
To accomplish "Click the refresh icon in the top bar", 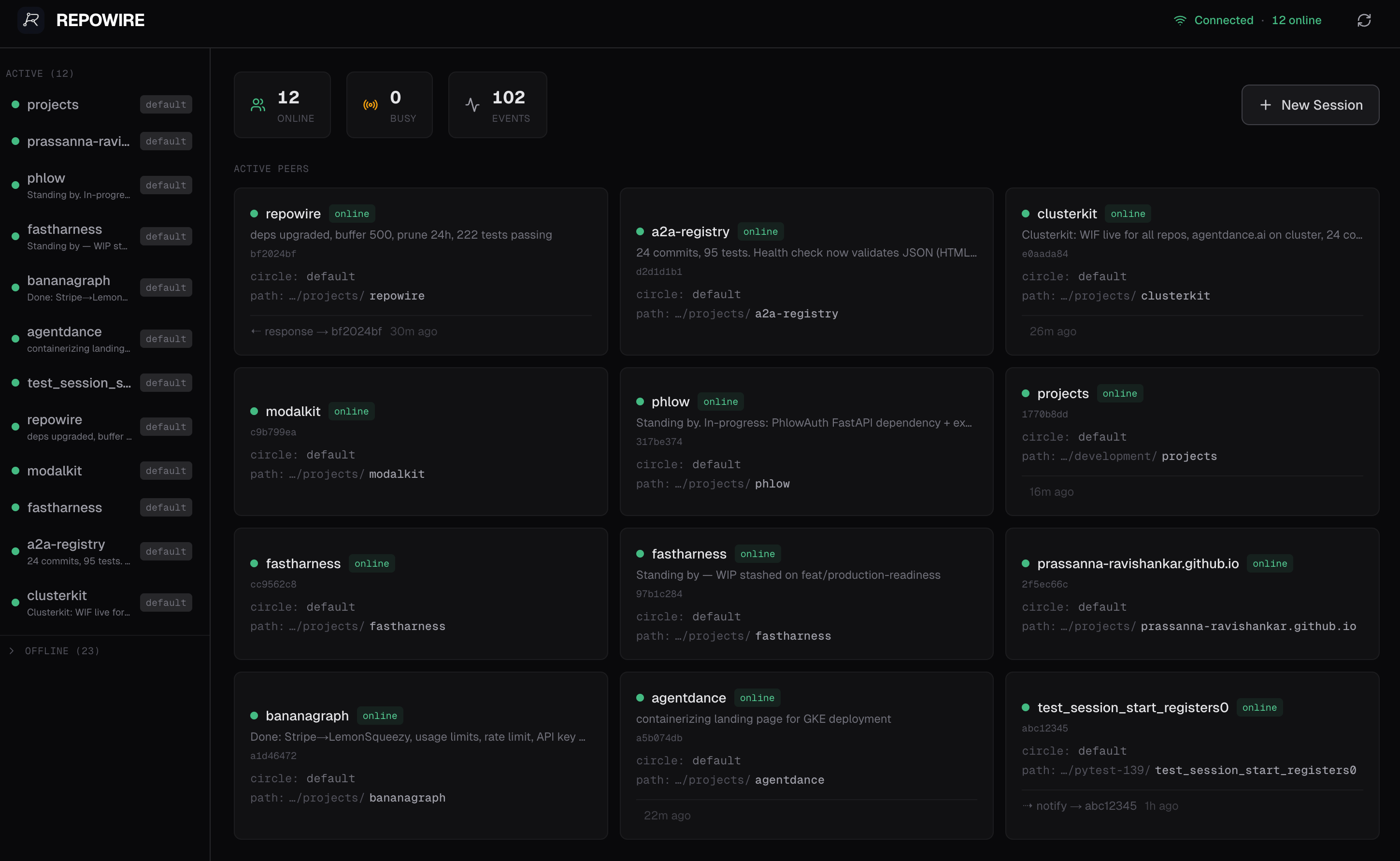I will pos(1364,20).
